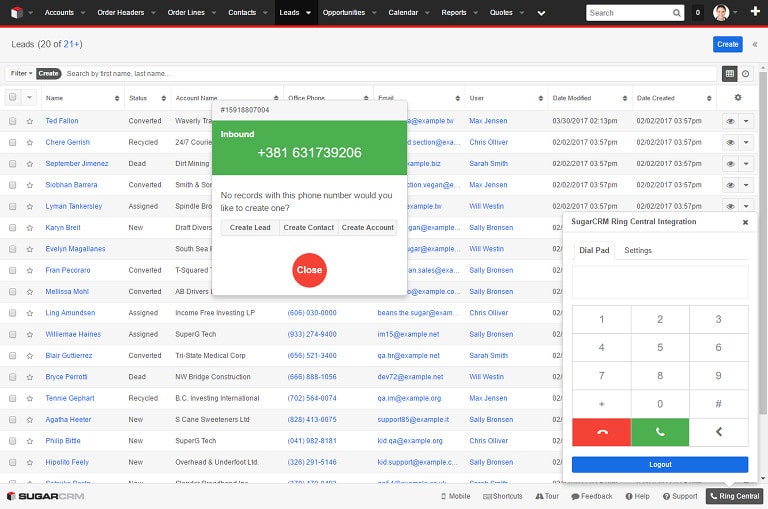
Task: Switch to list view grid icon
Action: click(x=730, y=73)
